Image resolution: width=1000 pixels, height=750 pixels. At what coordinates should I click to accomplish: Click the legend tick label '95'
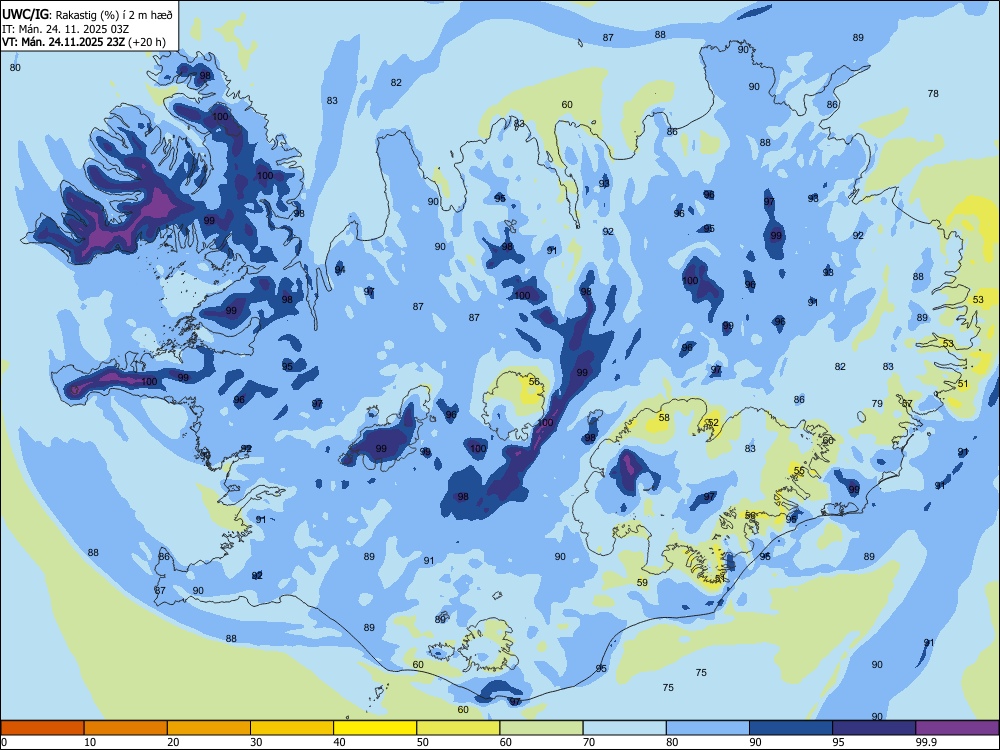tap(838, 742)
